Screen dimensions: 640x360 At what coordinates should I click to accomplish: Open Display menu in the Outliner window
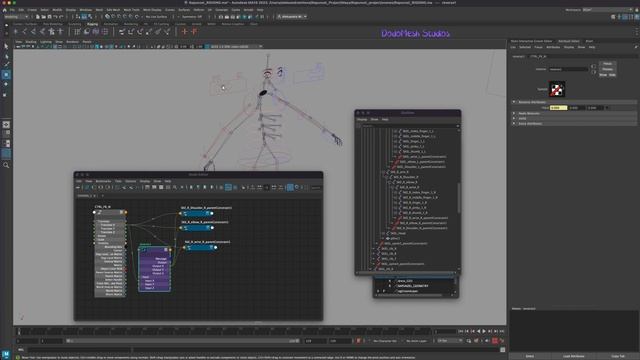(x=362, y=120)
